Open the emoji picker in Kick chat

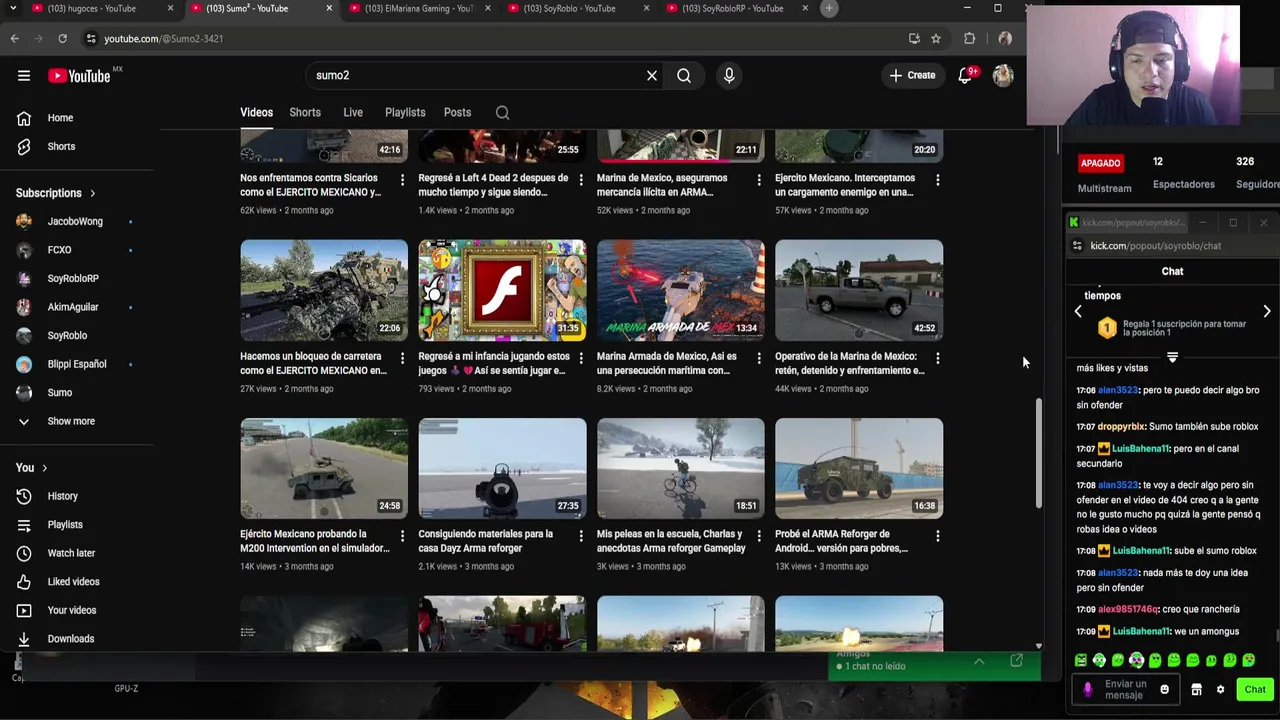[1164, 689]
